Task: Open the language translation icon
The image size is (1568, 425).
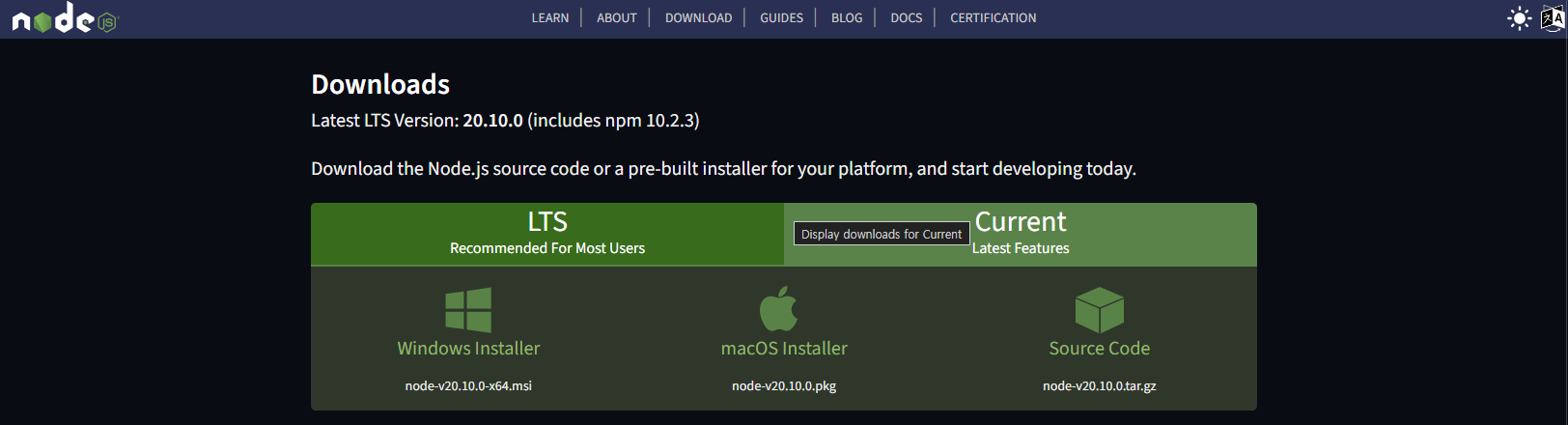Action: (1553, 18)
